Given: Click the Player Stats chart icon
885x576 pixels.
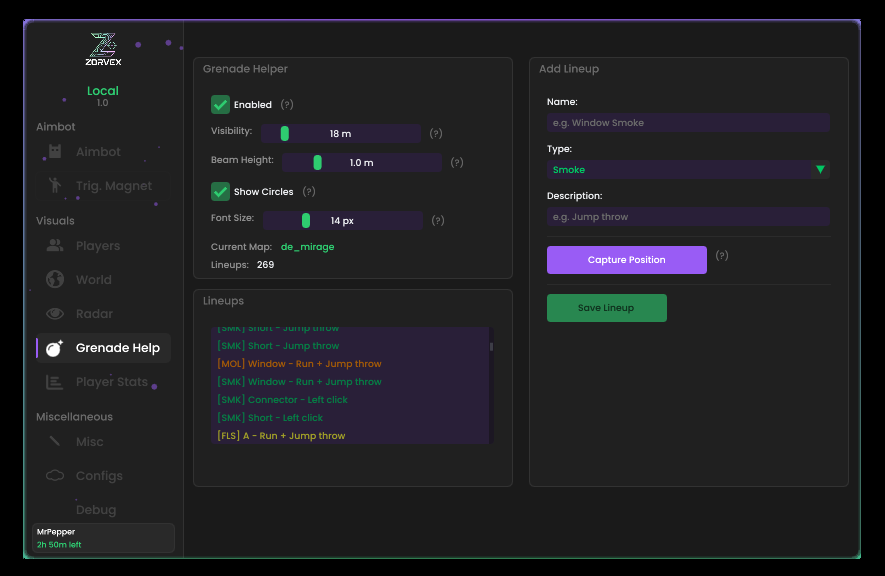Looking at the screenshot, I should [56, 382].
